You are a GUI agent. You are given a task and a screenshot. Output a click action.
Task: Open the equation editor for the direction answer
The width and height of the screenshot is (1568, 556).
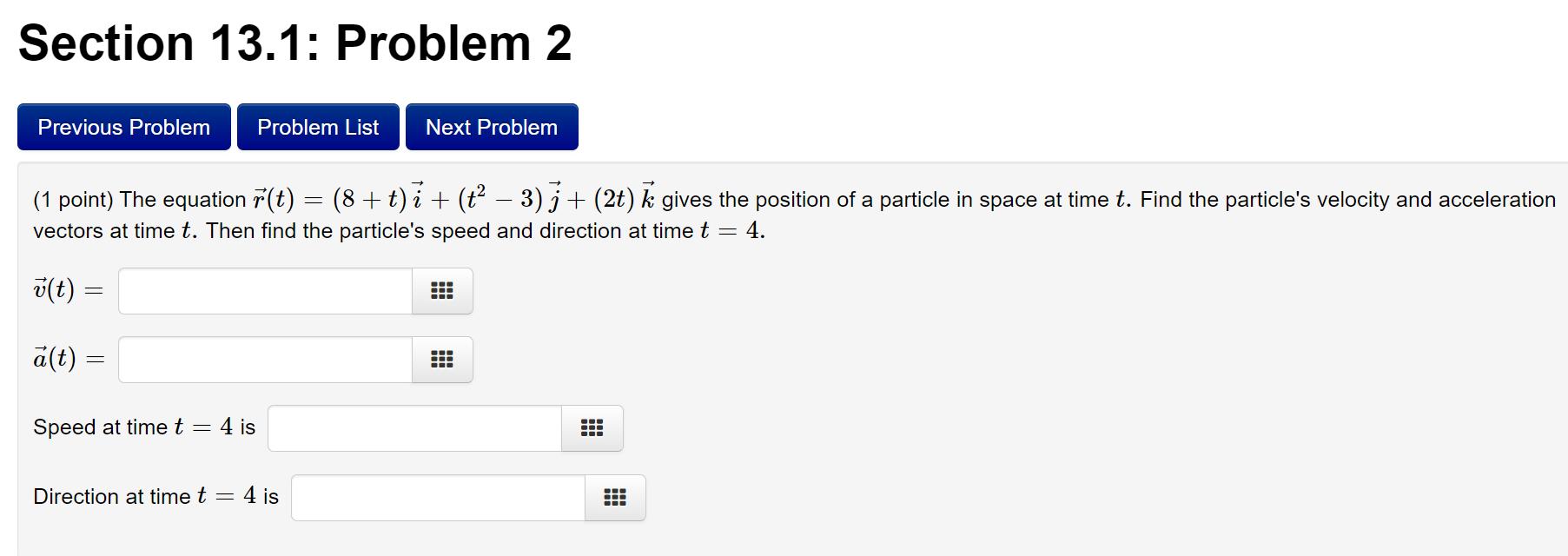point(615,497)
